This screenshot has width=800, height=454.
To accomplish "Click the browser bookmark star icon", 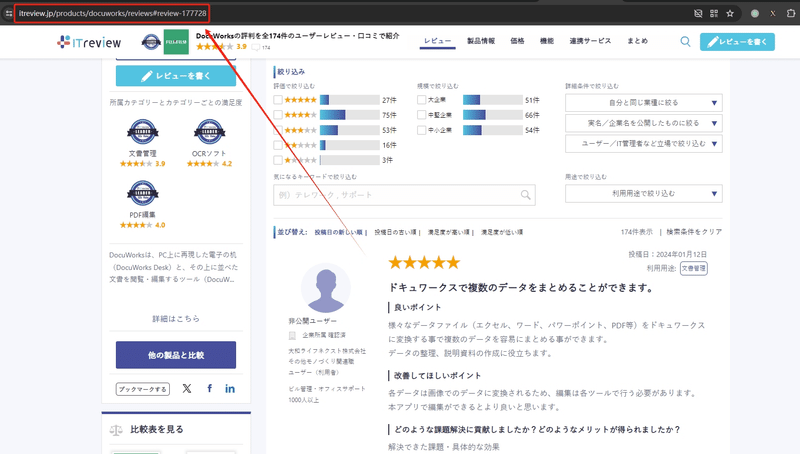I will pos(730,13).
